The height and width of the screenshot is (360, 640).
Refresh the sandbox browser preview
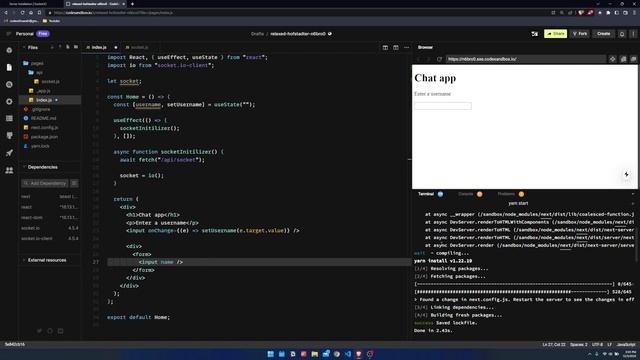pyautogui.click(x=439, y=59)
